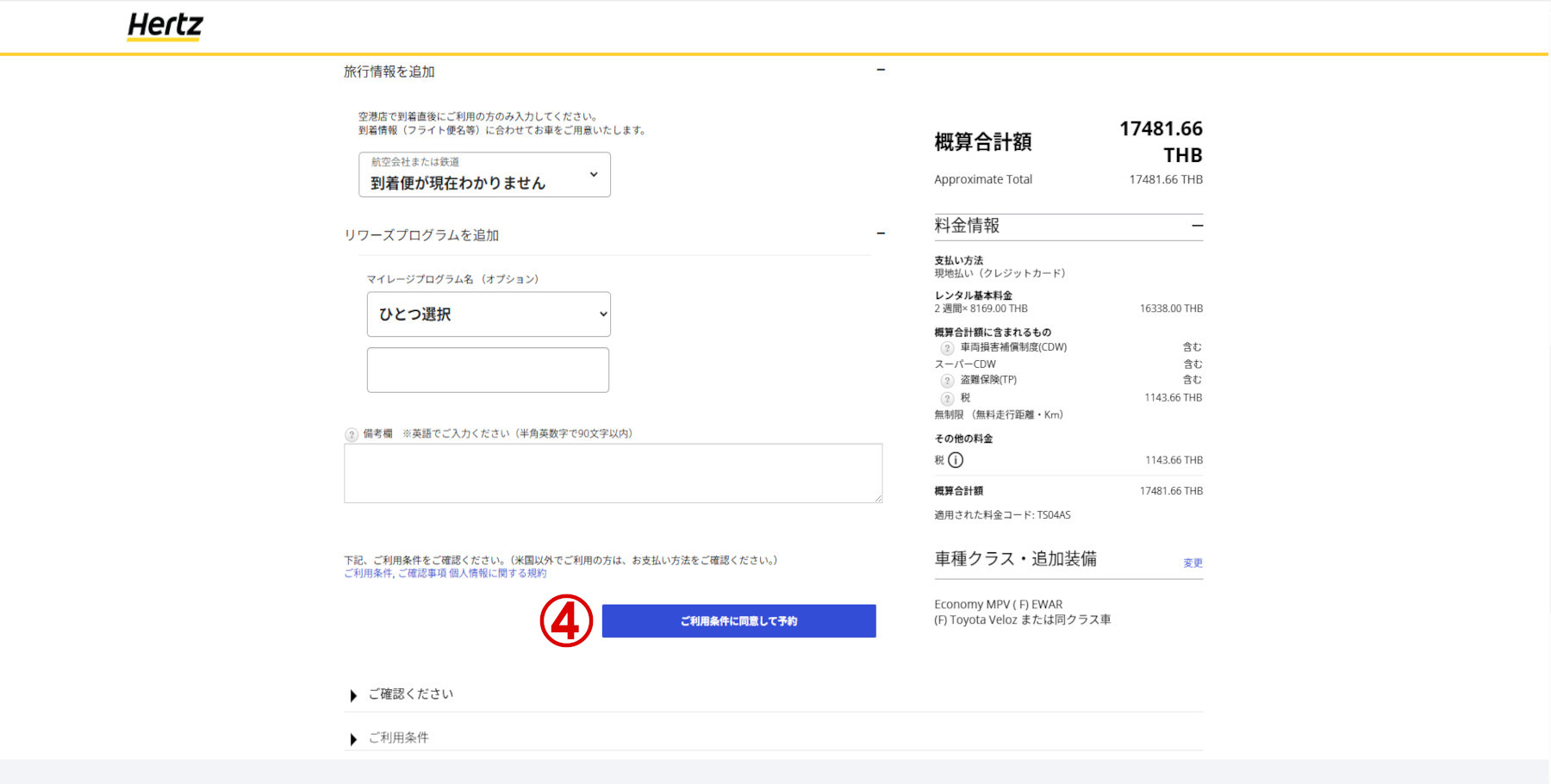
Task: Collapse the リワーズプログラムを追加 section
Action: click(880, 233)
